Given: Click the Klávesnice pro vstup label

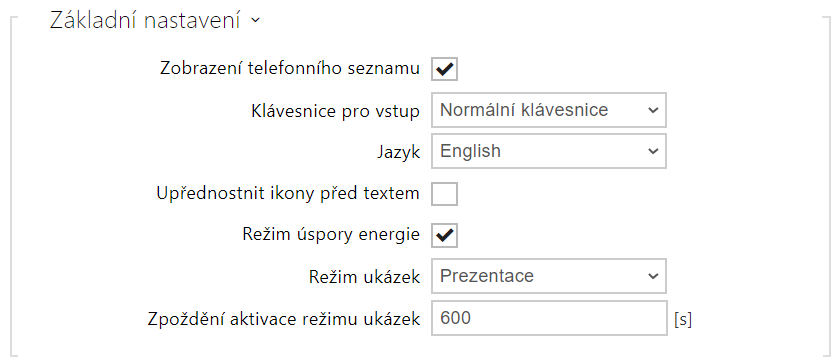Looking at the screenshot, I should coord(336,111).
